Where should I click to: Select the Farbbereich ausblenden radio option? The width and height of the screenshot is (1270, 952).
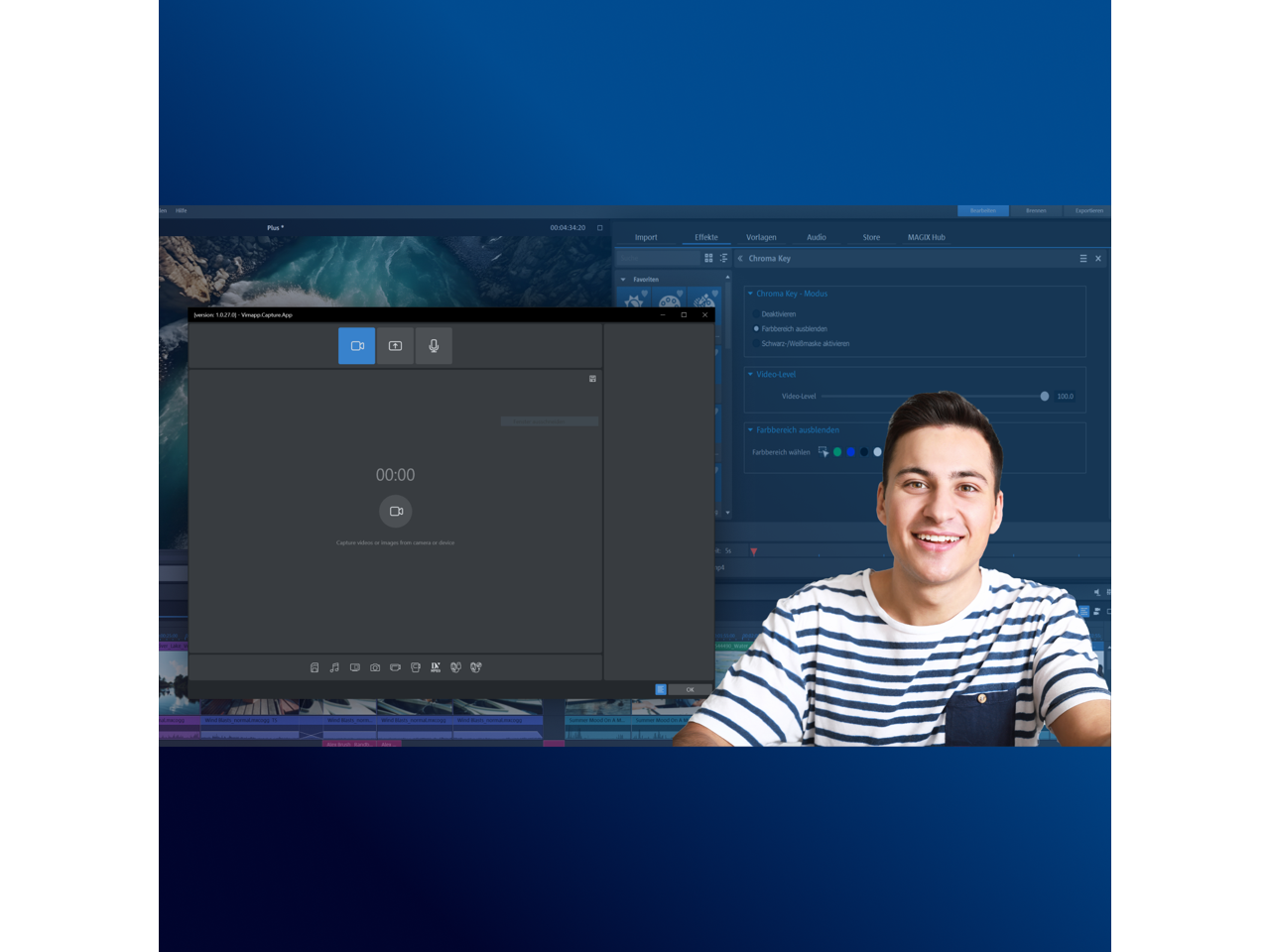pyautogui.click(x=756, y=328)
